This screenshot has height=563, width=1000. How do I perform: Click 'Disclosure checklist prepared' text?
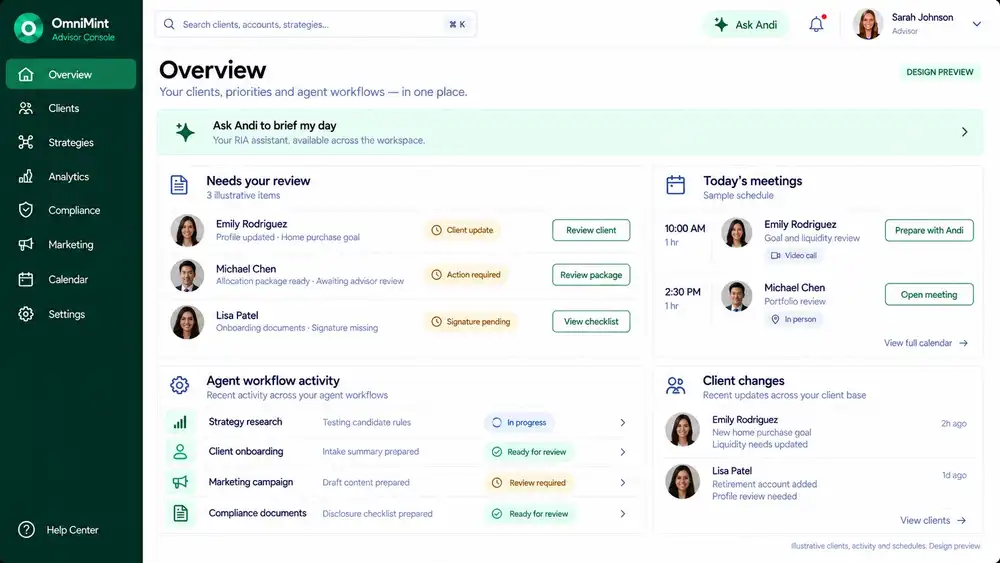coord(378,514)
